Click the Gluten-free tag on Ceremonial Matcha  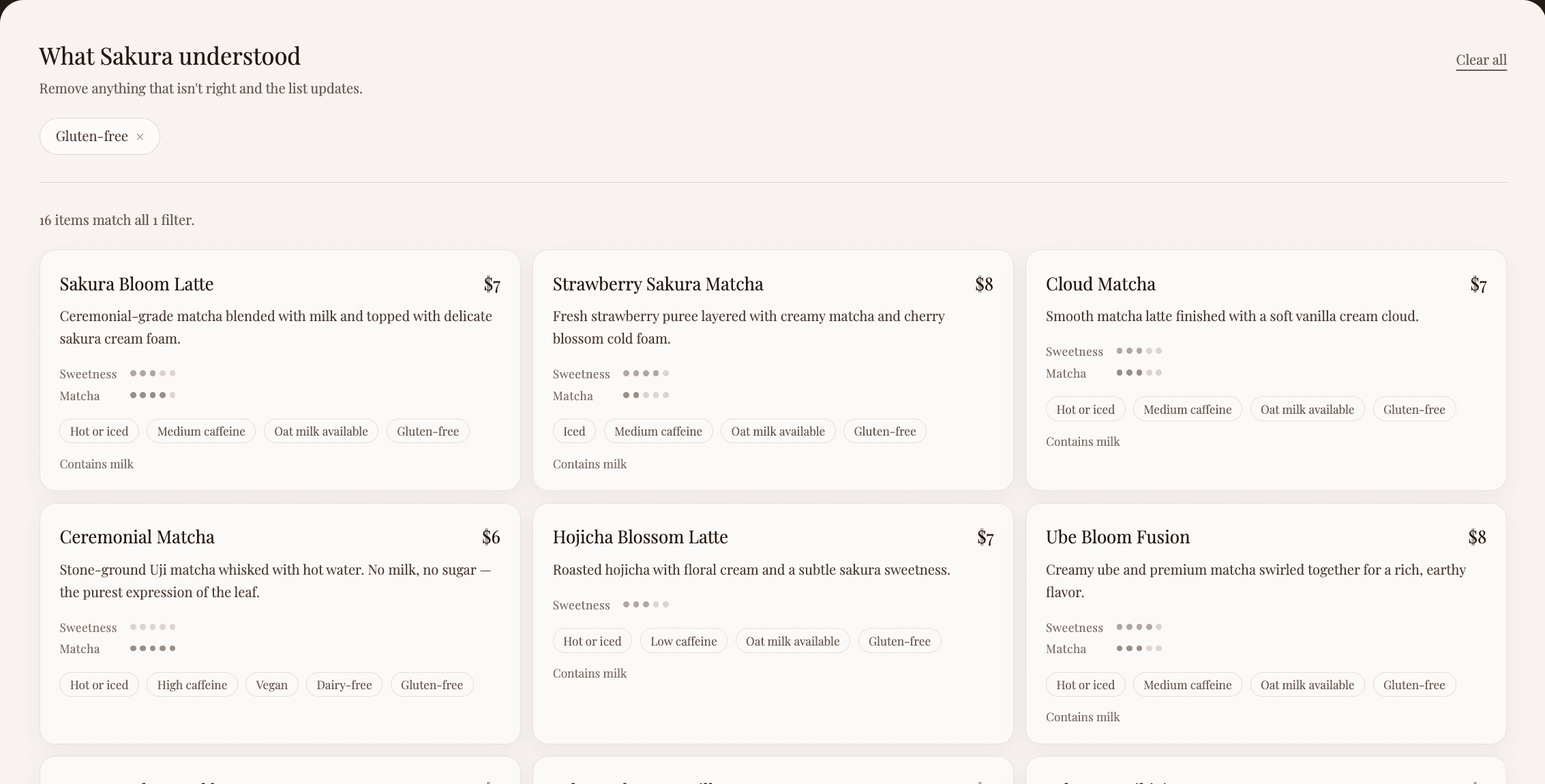[432, 685]
